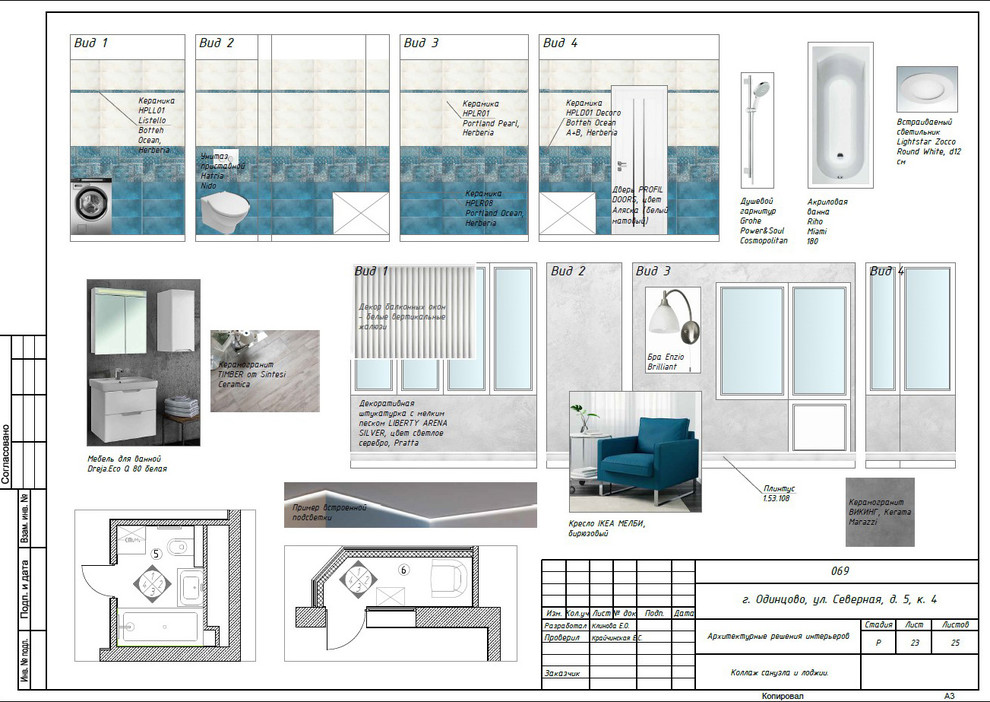
Task: Select the white vertical blinds image
Action: coord(413,311)
